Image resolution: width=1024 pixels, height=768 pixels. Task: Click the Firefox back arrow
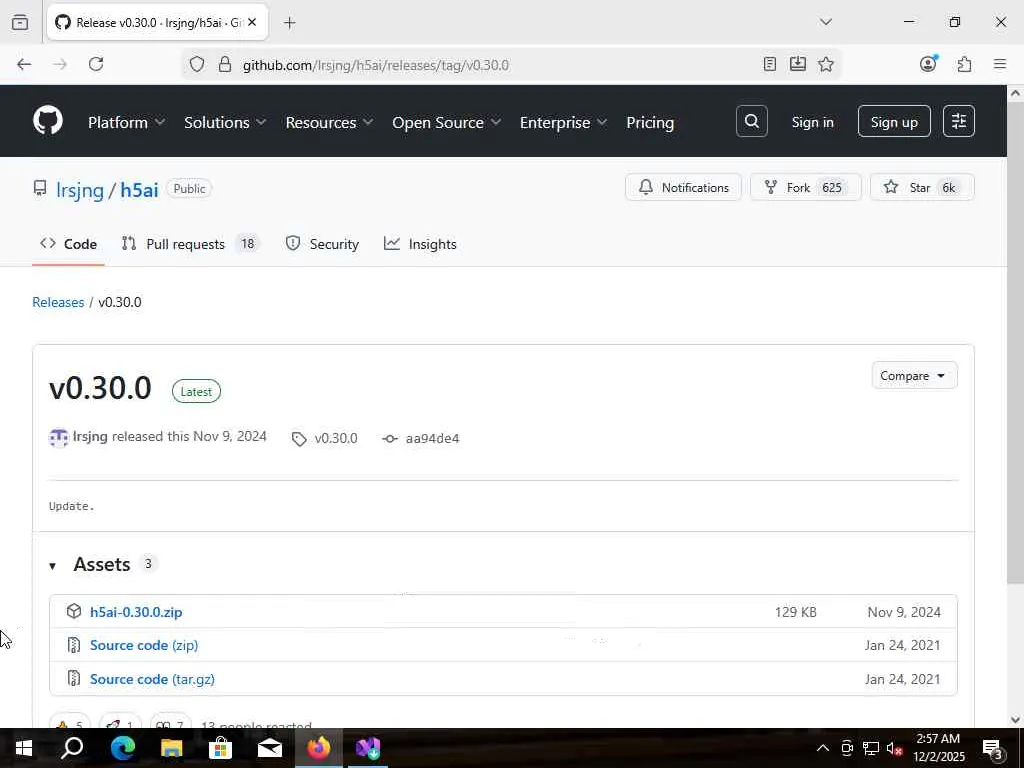tap(24, 64)
